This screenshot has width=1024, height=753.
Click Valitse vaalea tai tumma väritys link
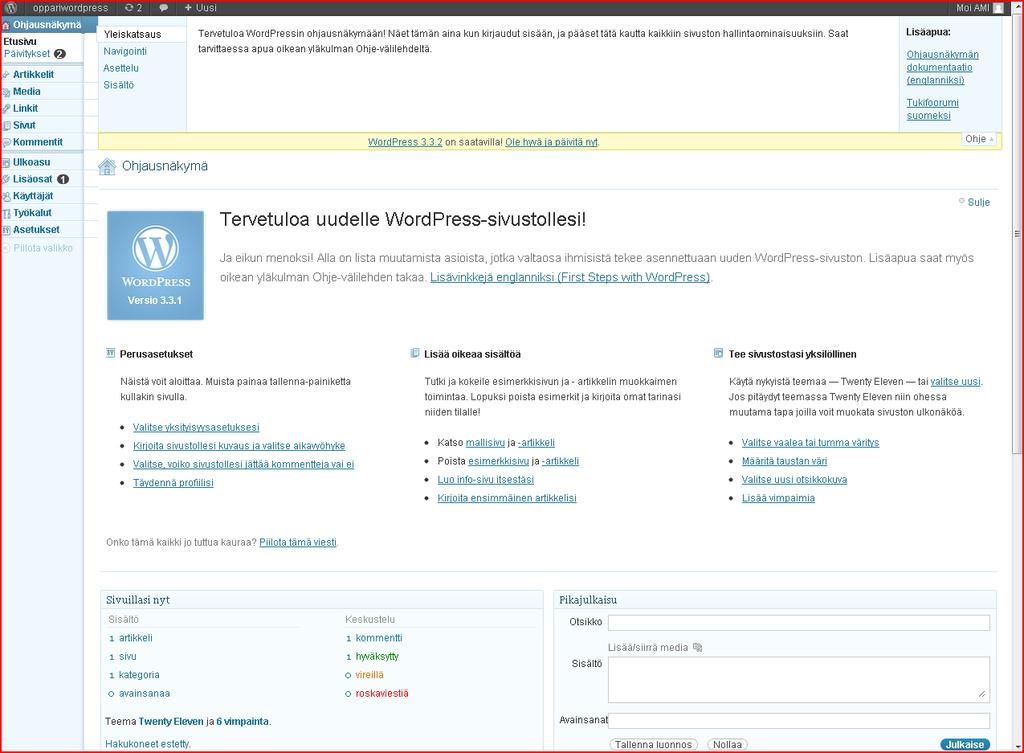pyautogui.click(x=810, y=443)
